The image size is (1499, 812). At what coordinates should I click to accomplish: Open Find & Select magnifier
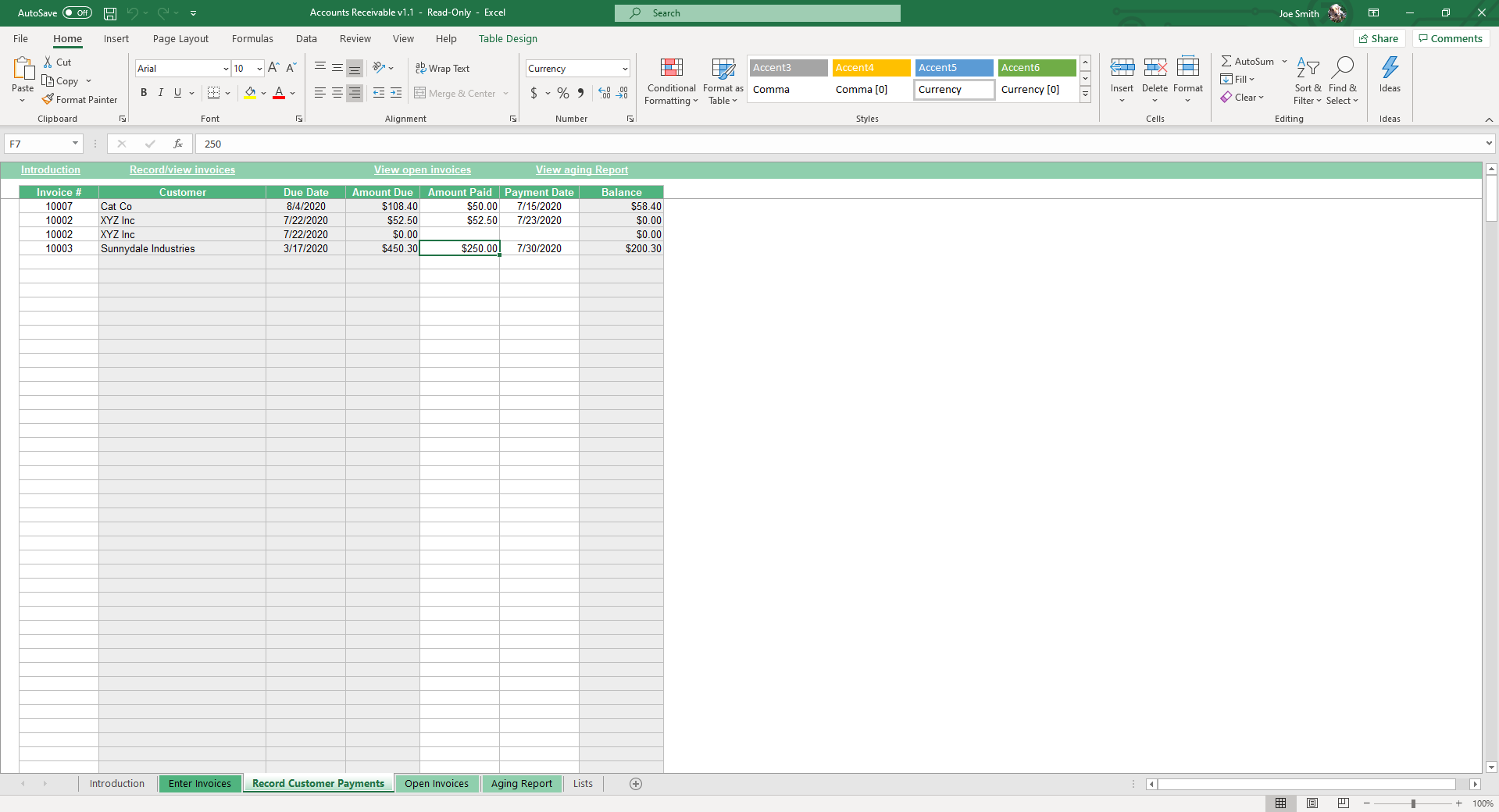point(1343,80)
